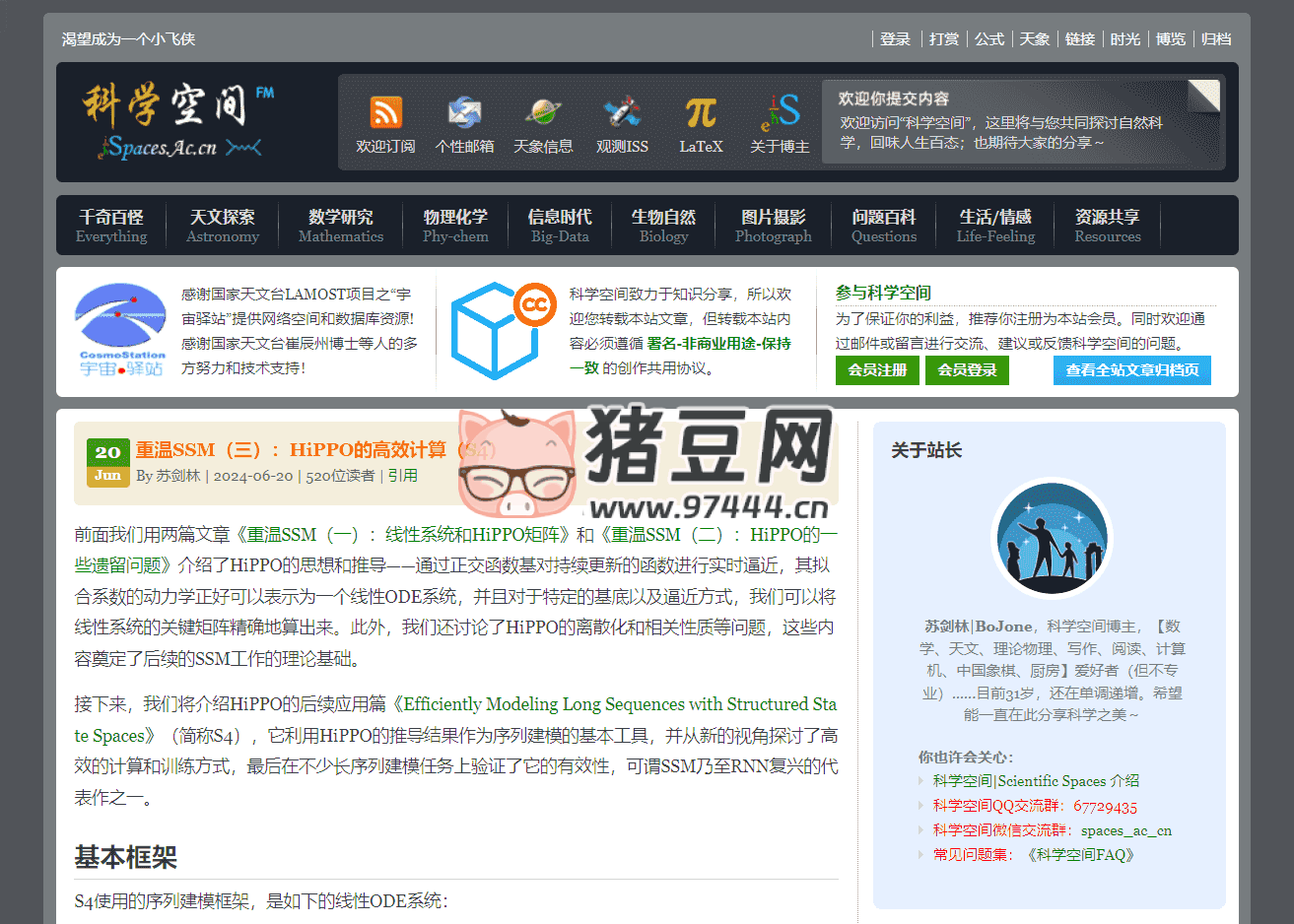Open 查看全站文章归档页 archive button
This screenshot has width=1294, height=924.
coord(1131,371)
